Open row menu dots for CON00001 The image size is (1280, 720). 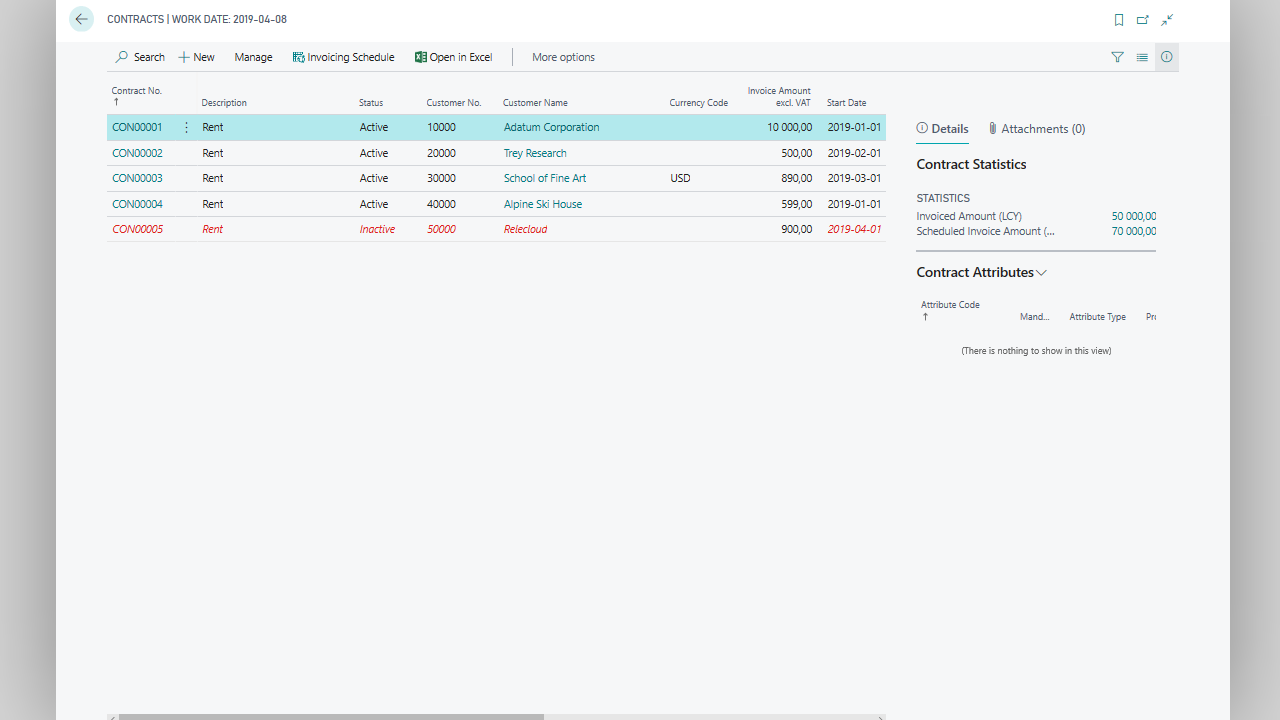click(186, 128)
